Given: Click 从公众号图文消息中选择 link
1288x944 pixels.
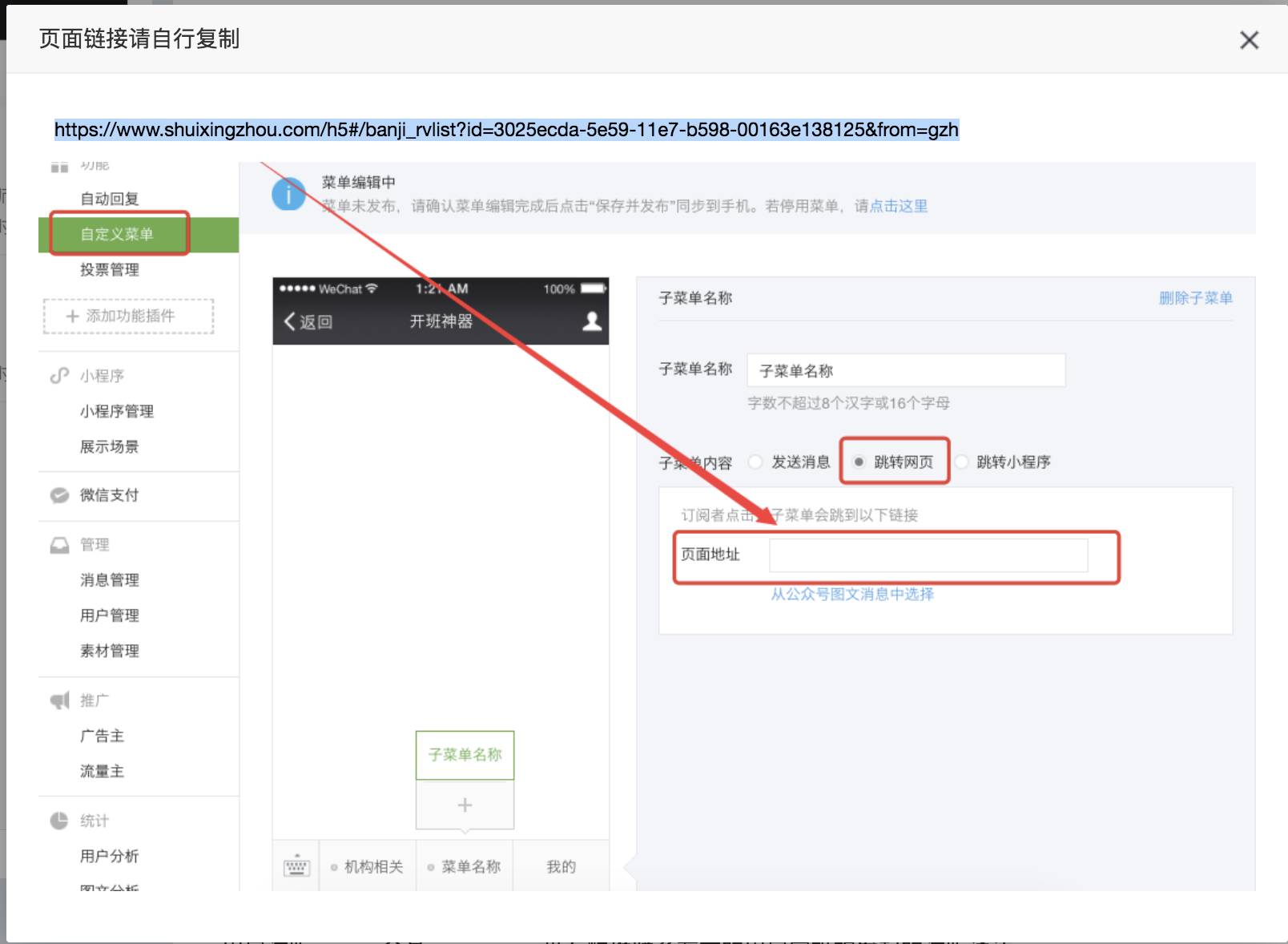Looking at the screenshot, I should click(x=852, y=594).
